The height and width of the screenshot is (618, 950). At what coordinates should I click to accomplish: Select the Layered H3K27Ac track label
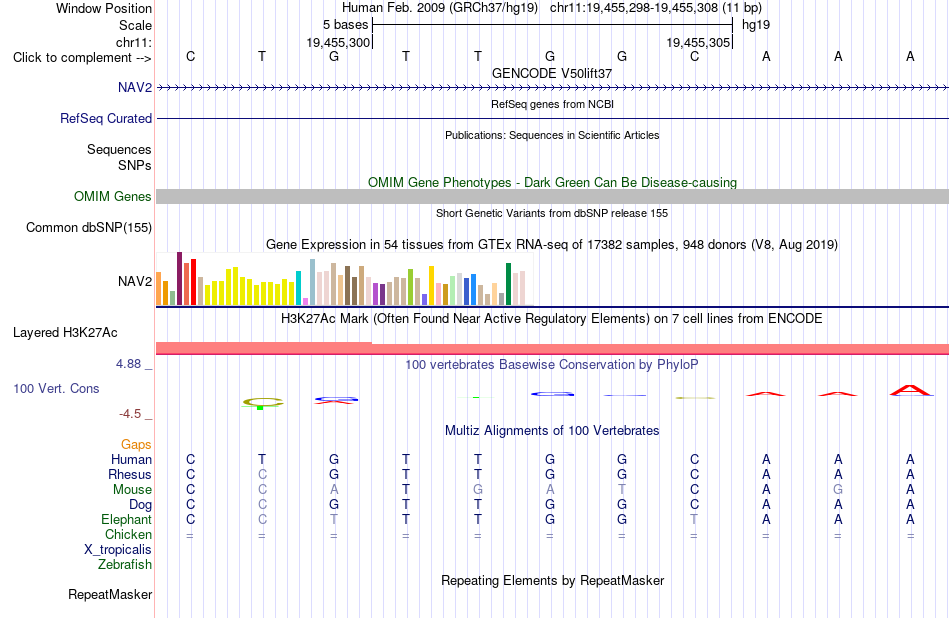point(65,333)
